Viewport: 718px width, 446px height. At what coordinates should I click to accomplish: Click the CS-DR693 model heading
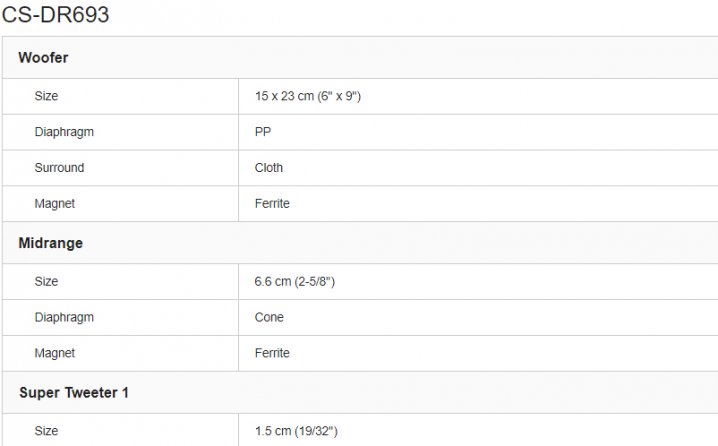(55, 14)
